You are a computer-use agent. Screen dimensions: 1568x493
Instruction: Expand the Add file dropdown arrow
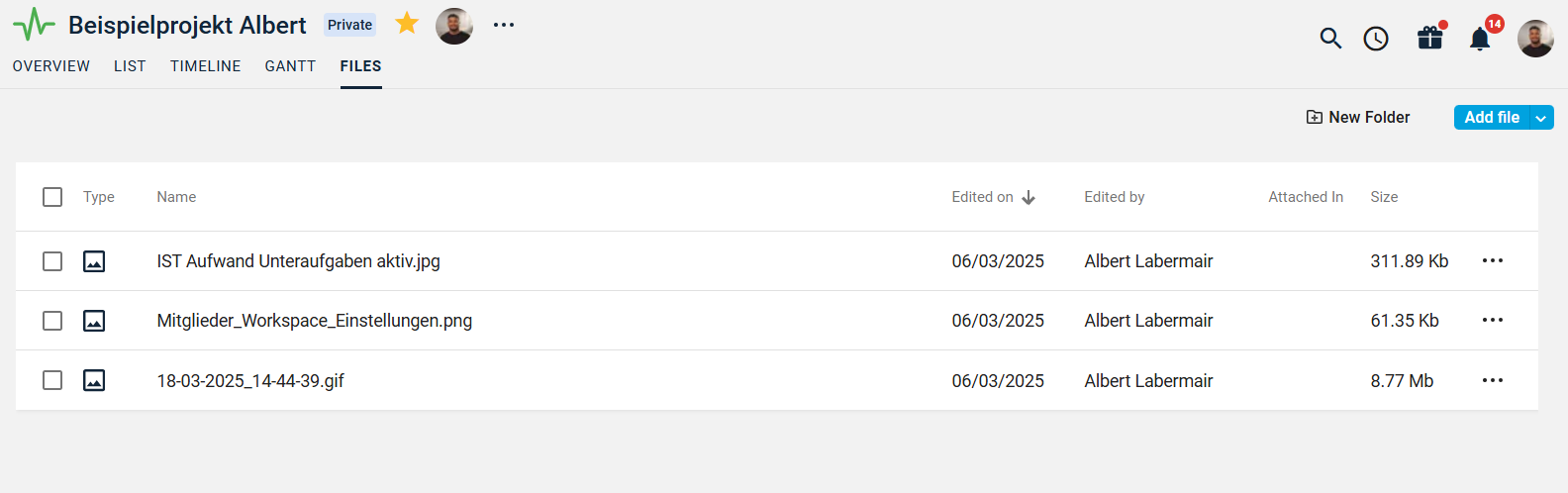(1541, 118)
